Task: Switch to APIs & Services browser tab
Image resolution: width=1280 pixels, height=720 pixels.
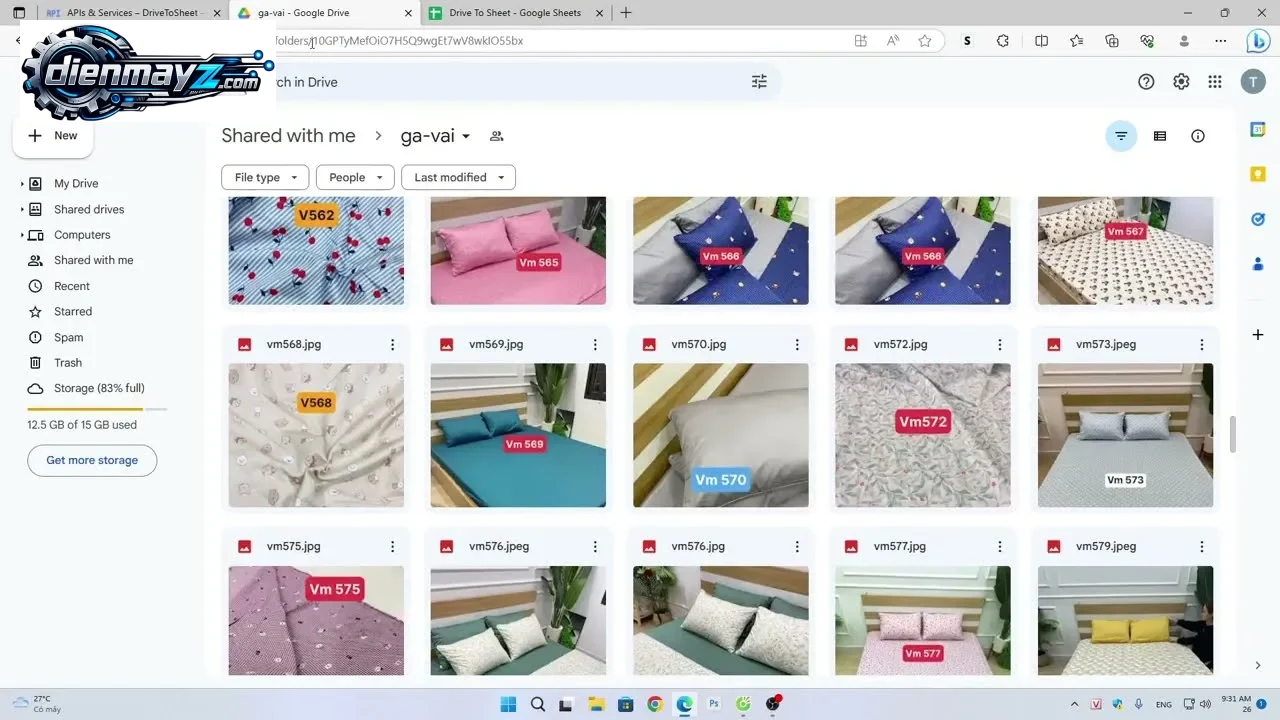Action: click(x=134, y=13)
